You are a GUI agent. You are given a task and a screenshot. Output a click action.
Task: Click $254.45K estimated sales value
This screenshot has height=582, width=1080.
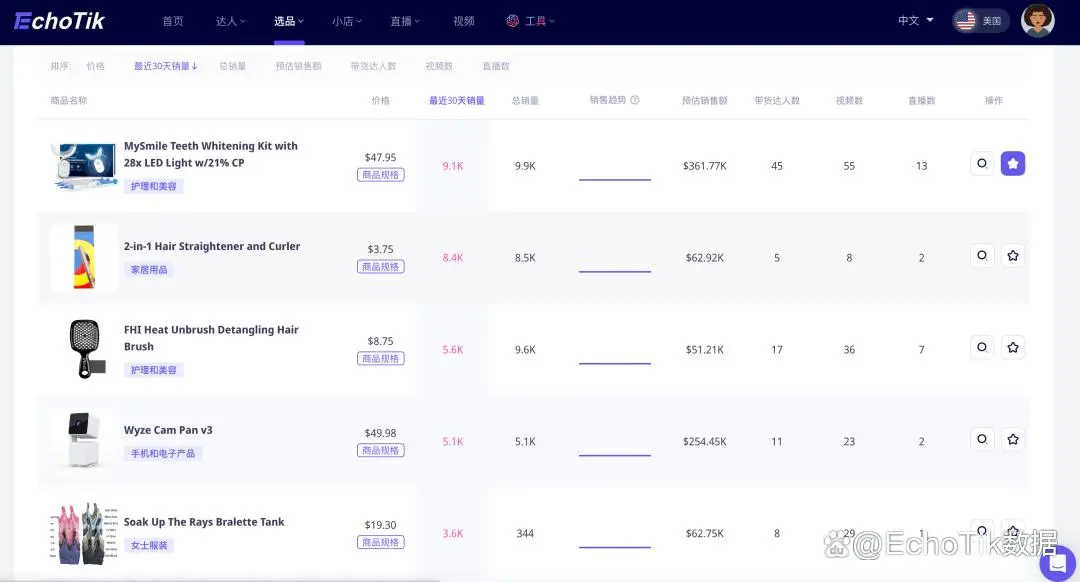[x=705, y=441]
